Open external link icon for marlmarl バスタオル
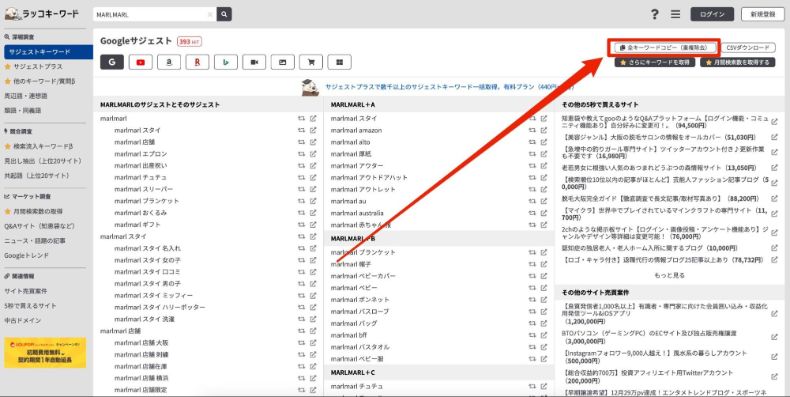790x397 pixels. (x=544, y=347)
